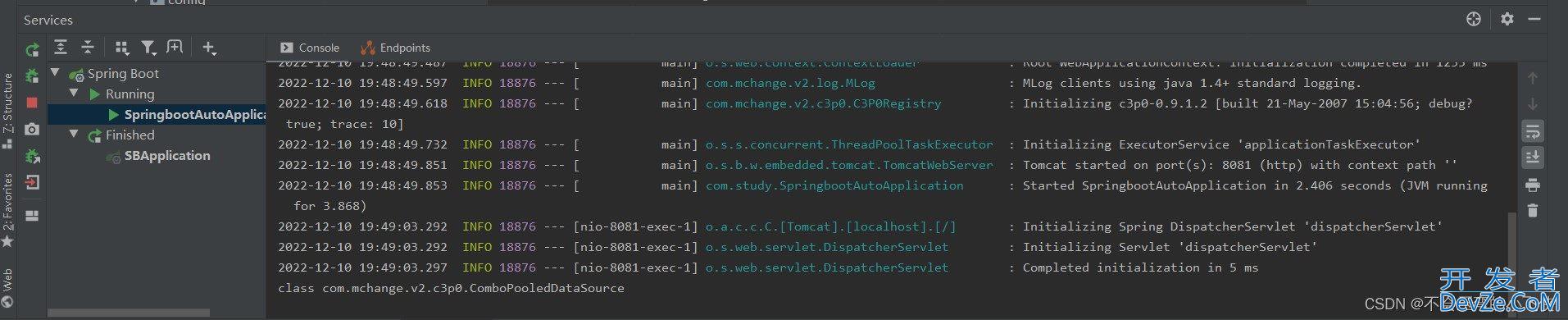Click the camera thread dump icon
The height and width of the screenshot is (320, 1568).
coord(32,129)
